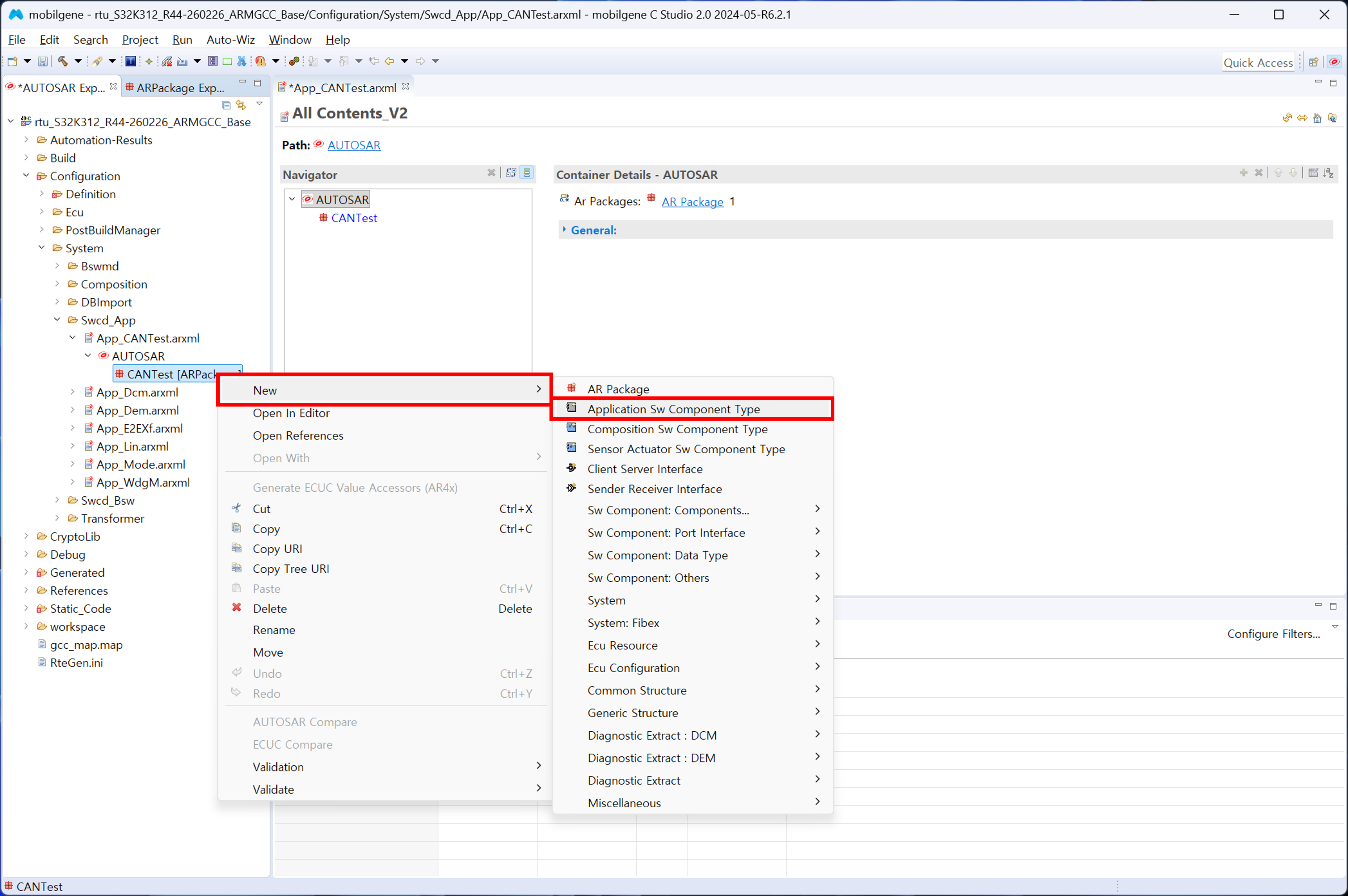The image size is (1348, 896).
Task: Click the red X icon beside Delete
Action: (236, 607)
